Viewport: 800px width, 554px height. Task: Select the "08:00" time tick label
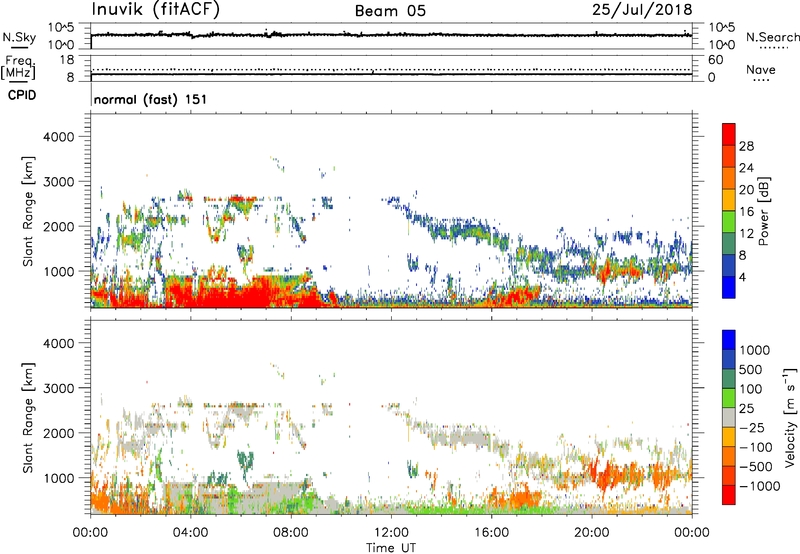tap(291, 533)
